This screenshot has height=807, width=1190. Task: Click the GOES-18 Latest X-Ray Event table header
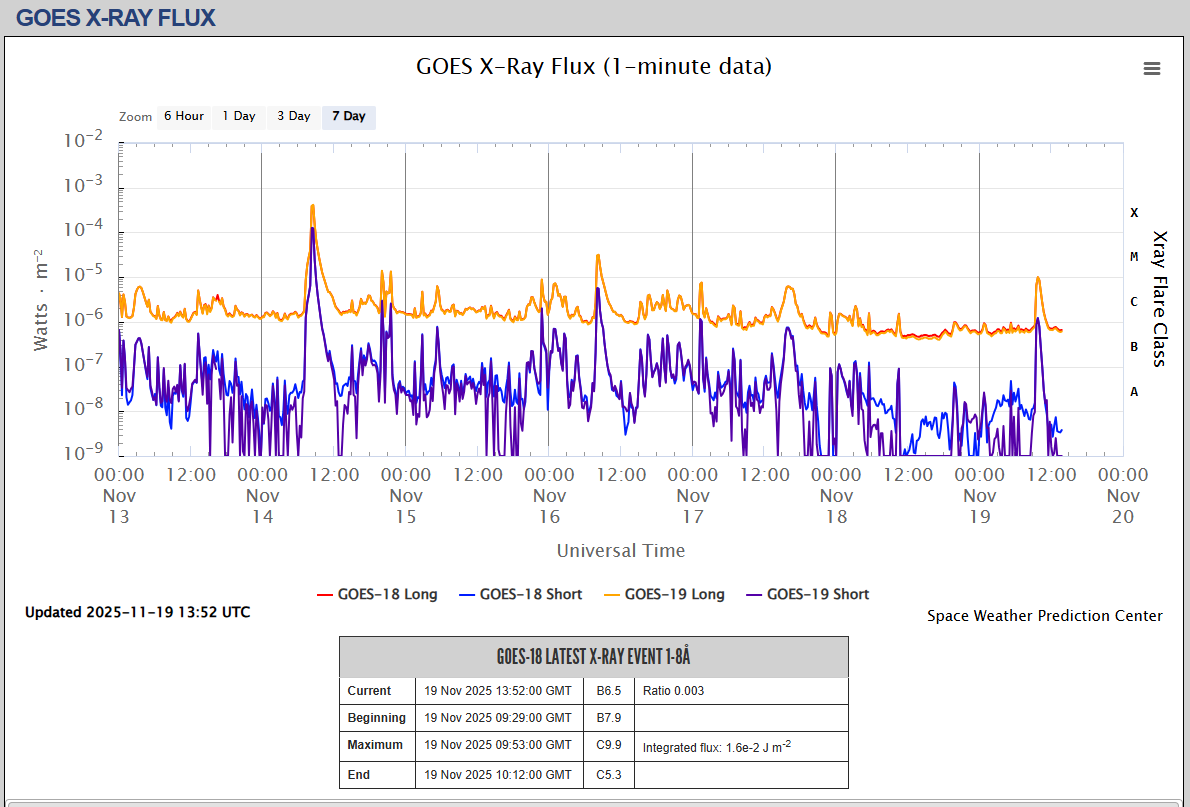click(x=594, y=657)
